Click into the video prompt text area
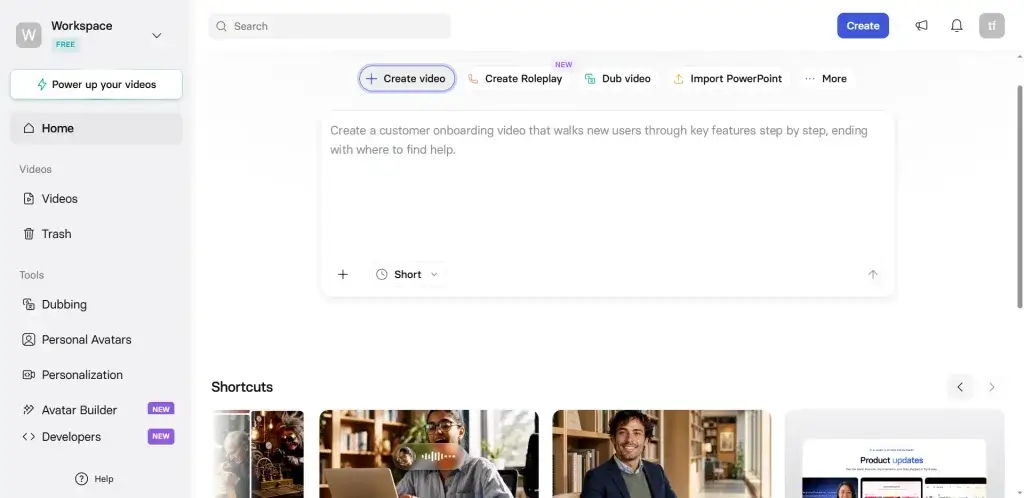Image resolution: width=1024 pixels, height=498 pixels. 607,186
